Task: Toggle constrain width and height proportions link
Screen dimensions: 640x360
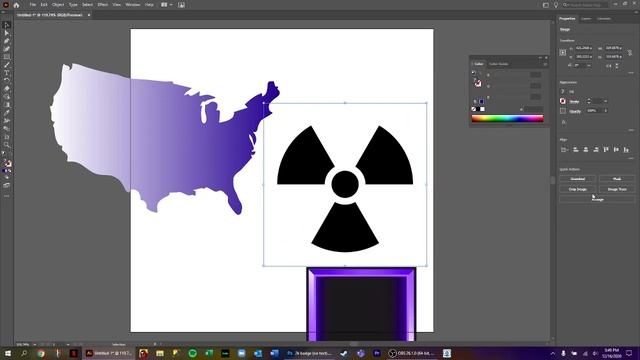Action: tap(630, 52)
